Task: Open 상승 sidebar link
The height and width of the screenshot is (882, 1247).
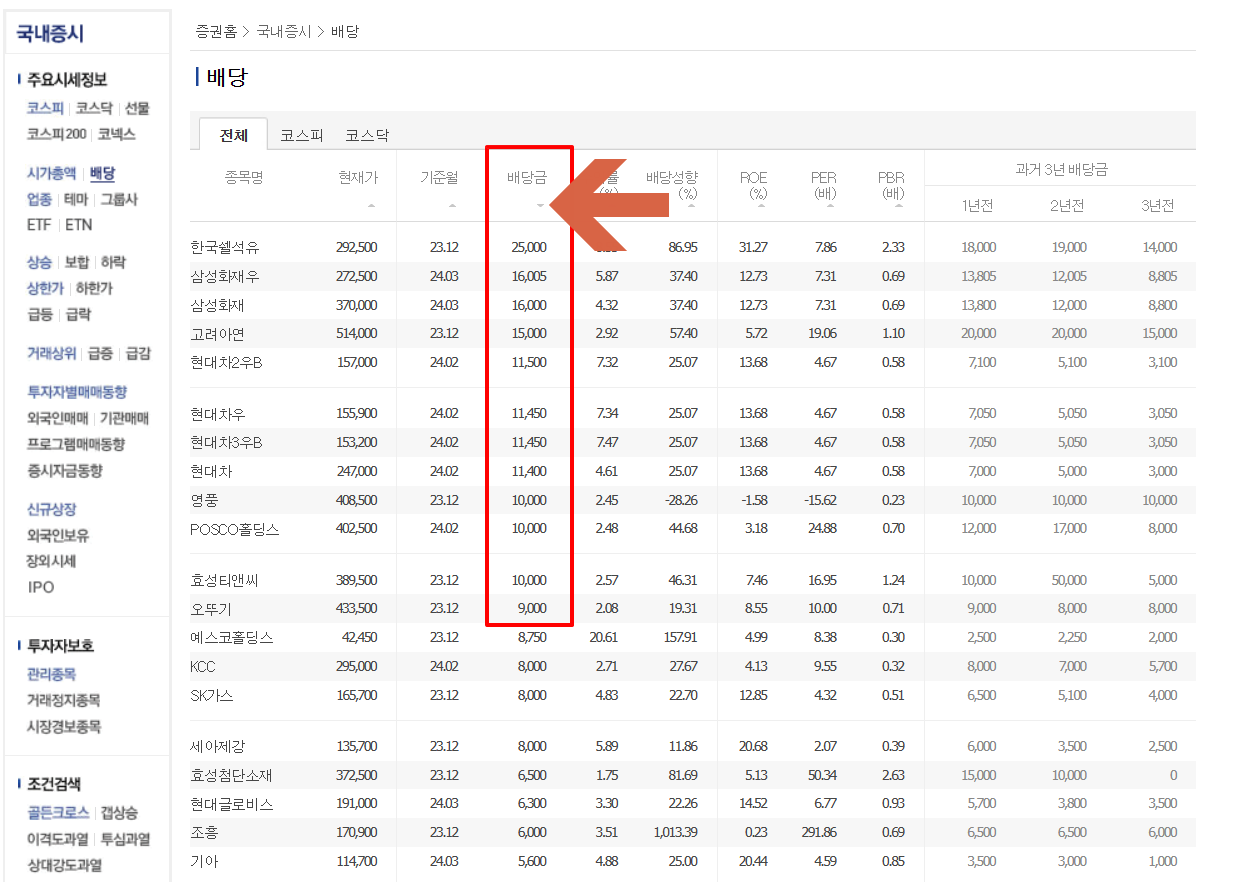Action: tap(39, 262)
